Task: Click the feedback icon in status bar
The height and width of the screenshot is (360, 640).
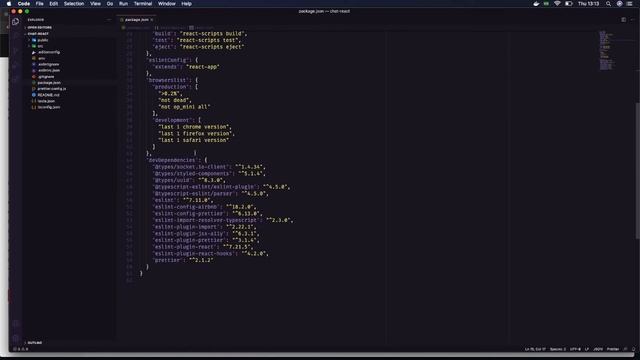Action: click(x=625, y=349)
